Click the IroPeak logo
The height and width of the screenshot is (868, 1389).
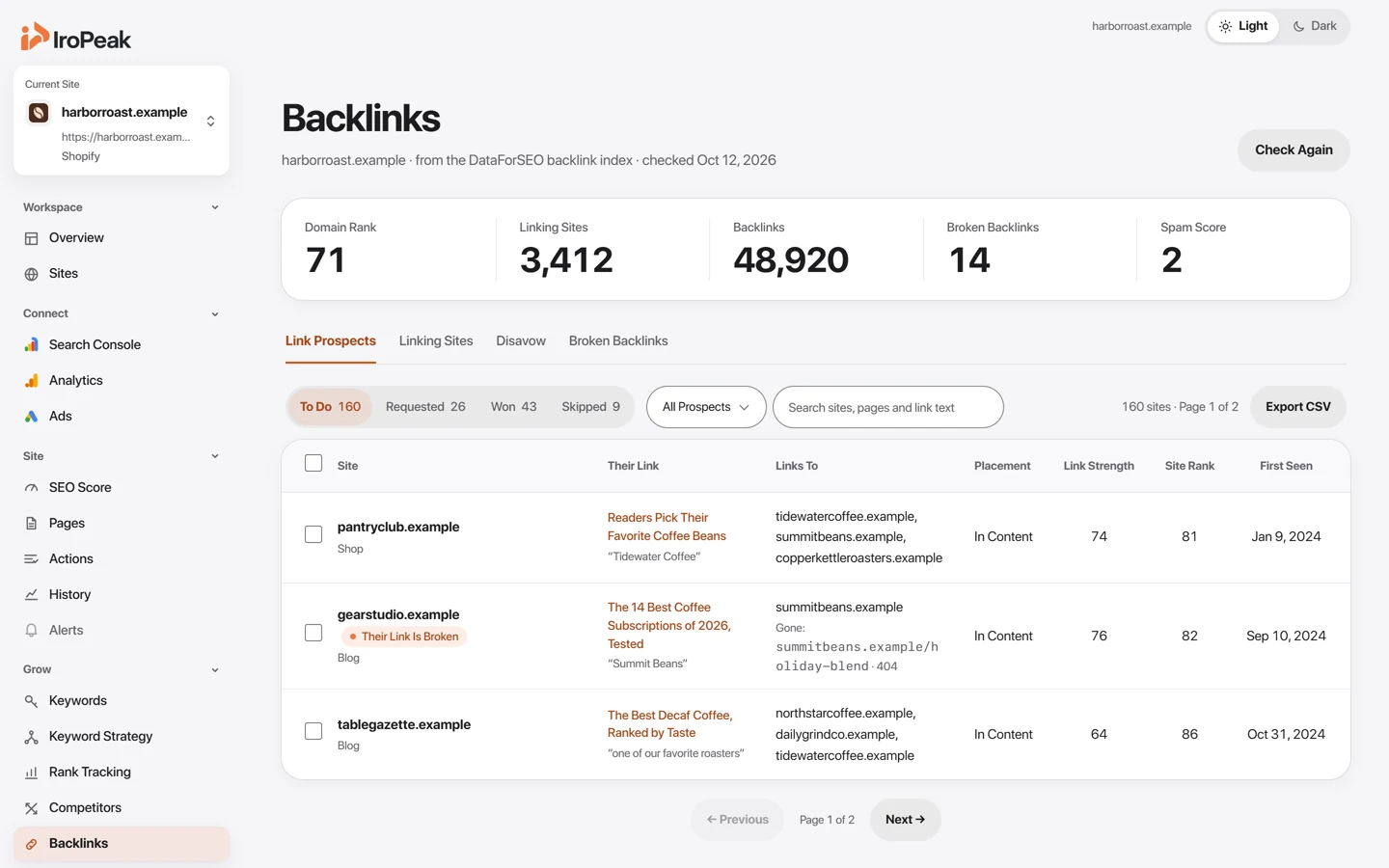tap(75, 38)
